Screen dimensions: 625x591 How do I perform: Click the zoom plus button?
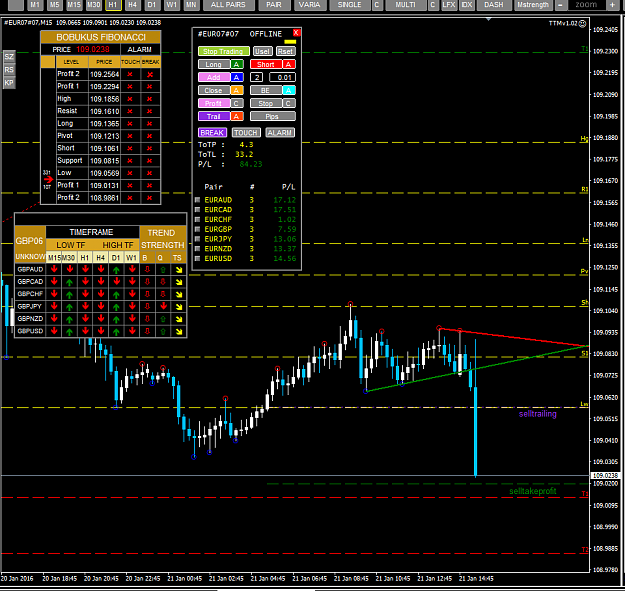[x=612, y=5]
